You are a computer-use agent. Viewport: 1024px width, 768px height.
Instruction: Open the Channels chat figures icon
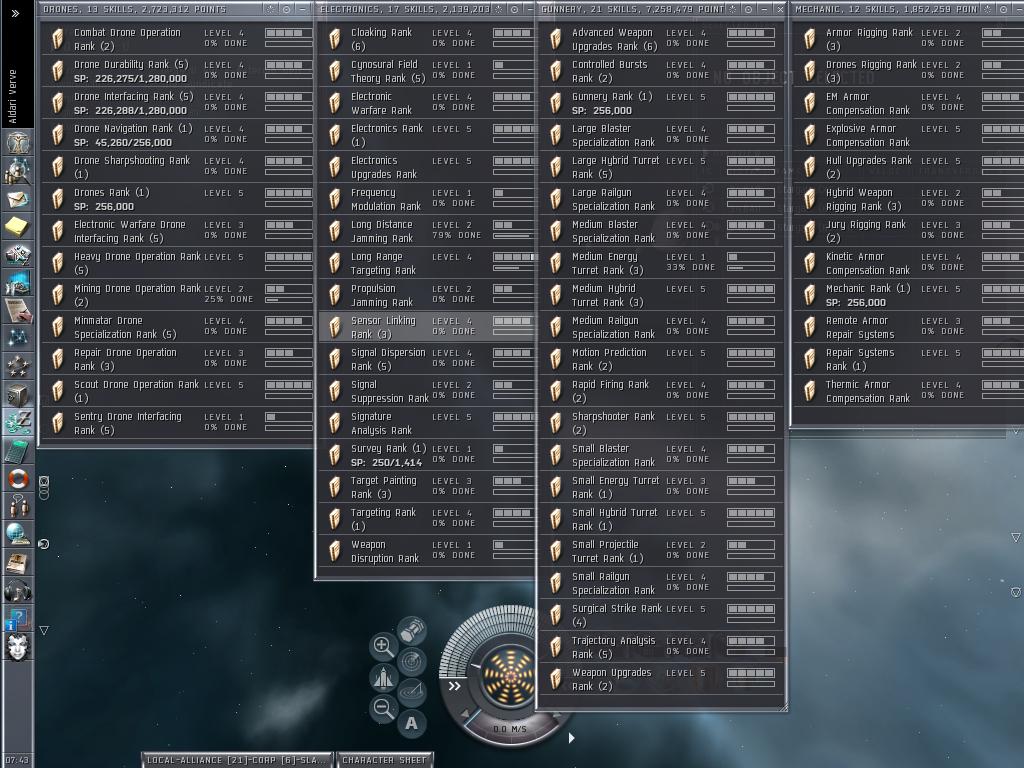[18, 506]
